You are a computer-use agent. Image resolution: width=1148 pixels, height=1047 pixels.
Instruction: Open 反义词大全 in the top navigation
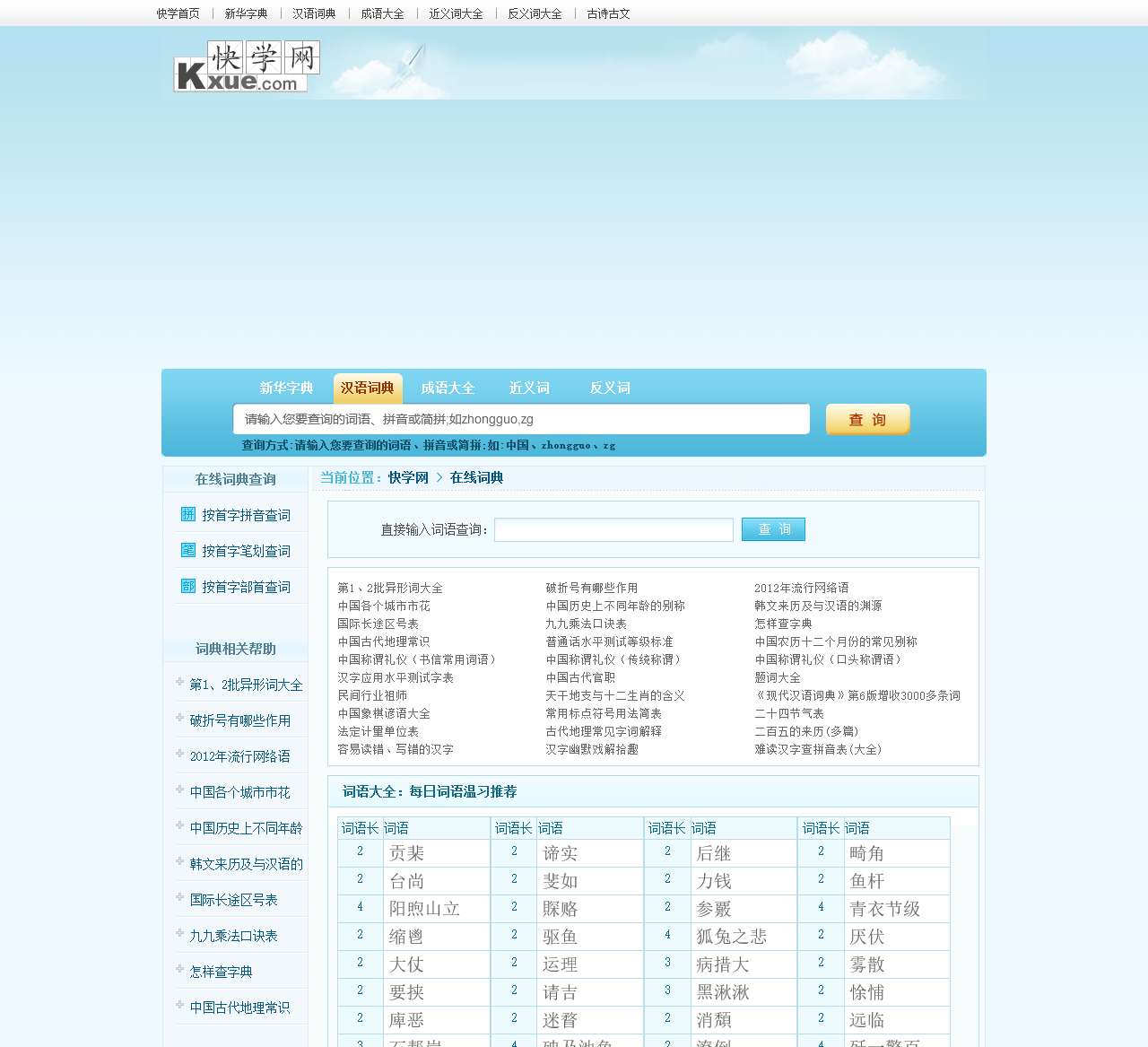tap(535, 13)
